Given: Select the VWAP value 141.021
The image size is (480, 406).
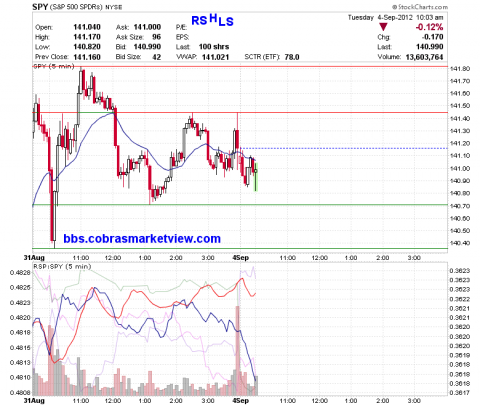Looking at the screenshot, I should tap(215, 57).
